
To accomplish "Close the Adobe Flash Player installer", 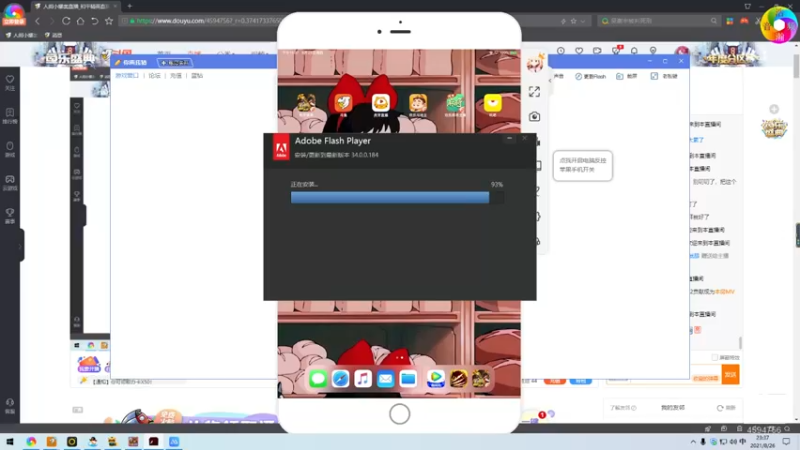I will tap(524, 138).
